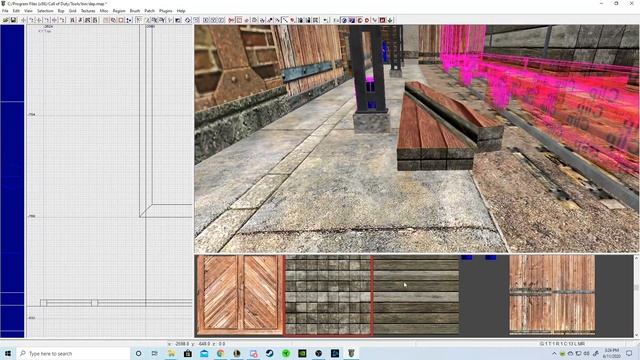
Task: Open the Help menu
Action: pos(181,11)
